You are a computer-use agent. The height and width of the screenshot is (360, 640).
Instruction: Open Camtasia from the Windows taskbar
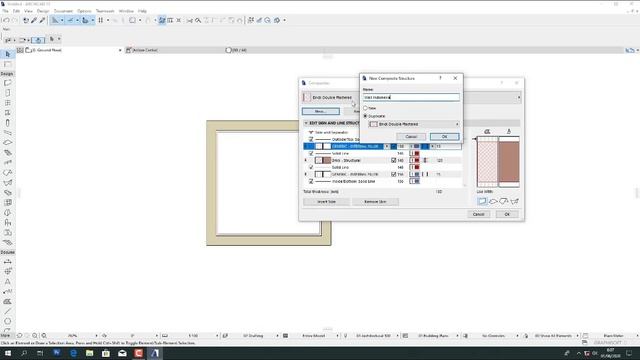[x=138, y=353]
